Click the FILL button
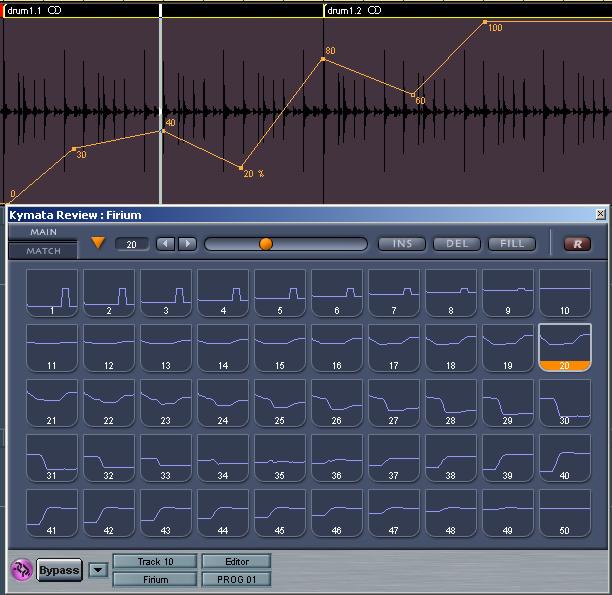 pyautogui.click(x=512, y=244)
